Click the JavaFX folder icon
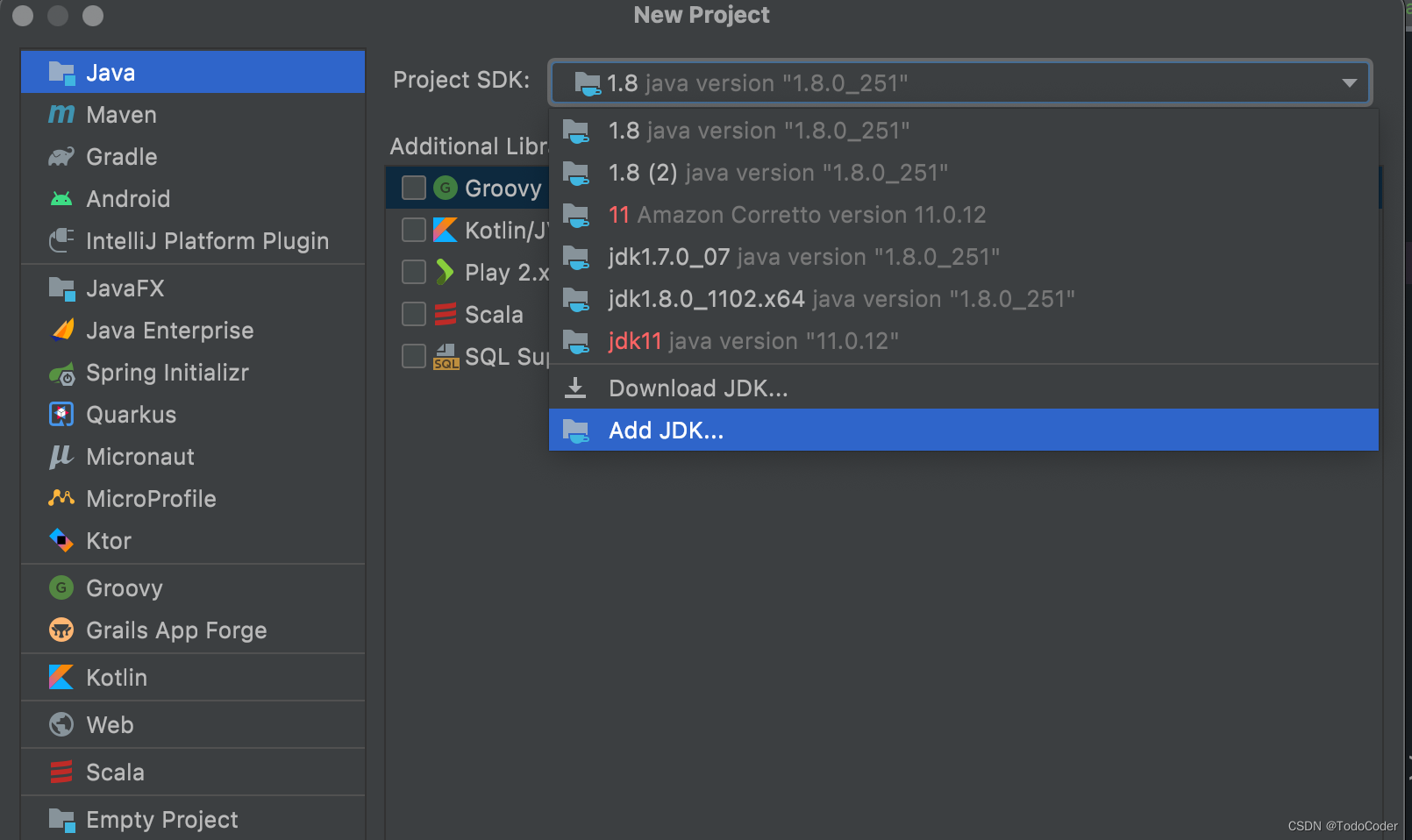The width and height of the screenshot is (1412, 840). coord(61,288)
